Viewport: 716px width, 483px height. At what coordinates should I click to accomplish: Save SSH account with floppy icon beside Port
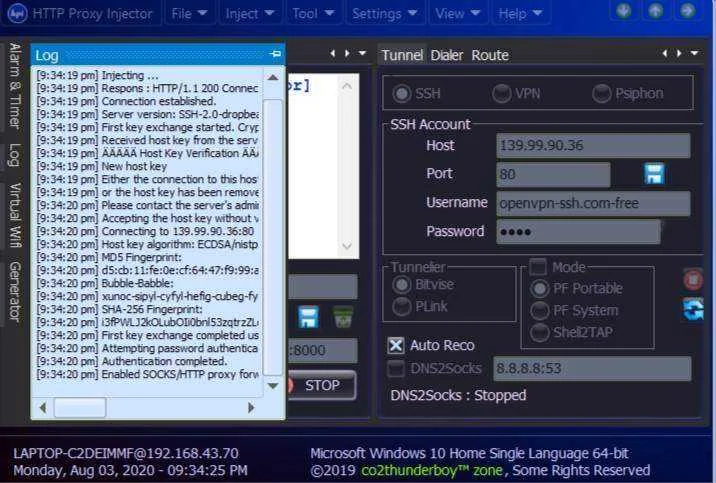(x=654, y=174)
